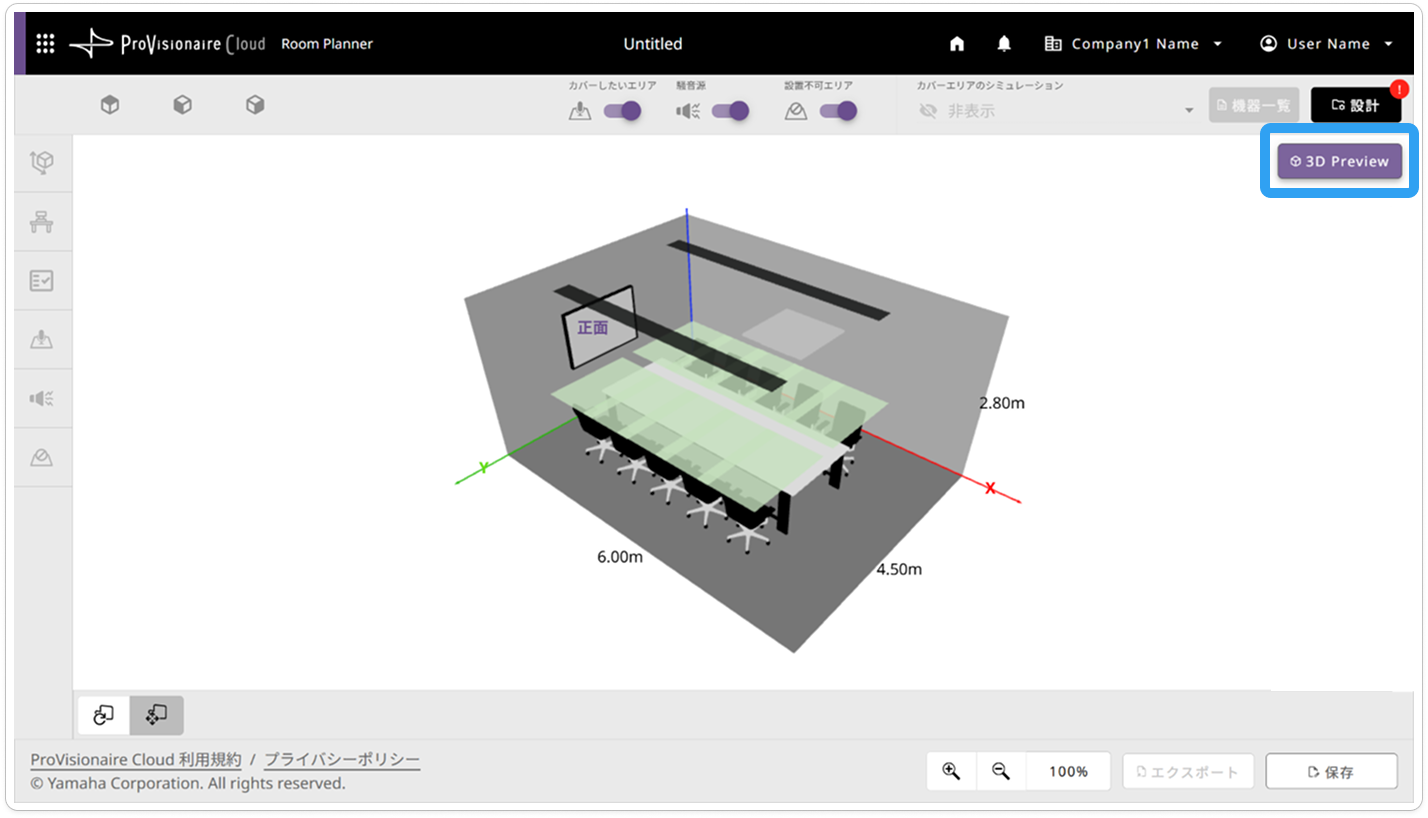1428x818 pixels.
Task: Open User Name account menu
Action: [x=1326, y=44]
